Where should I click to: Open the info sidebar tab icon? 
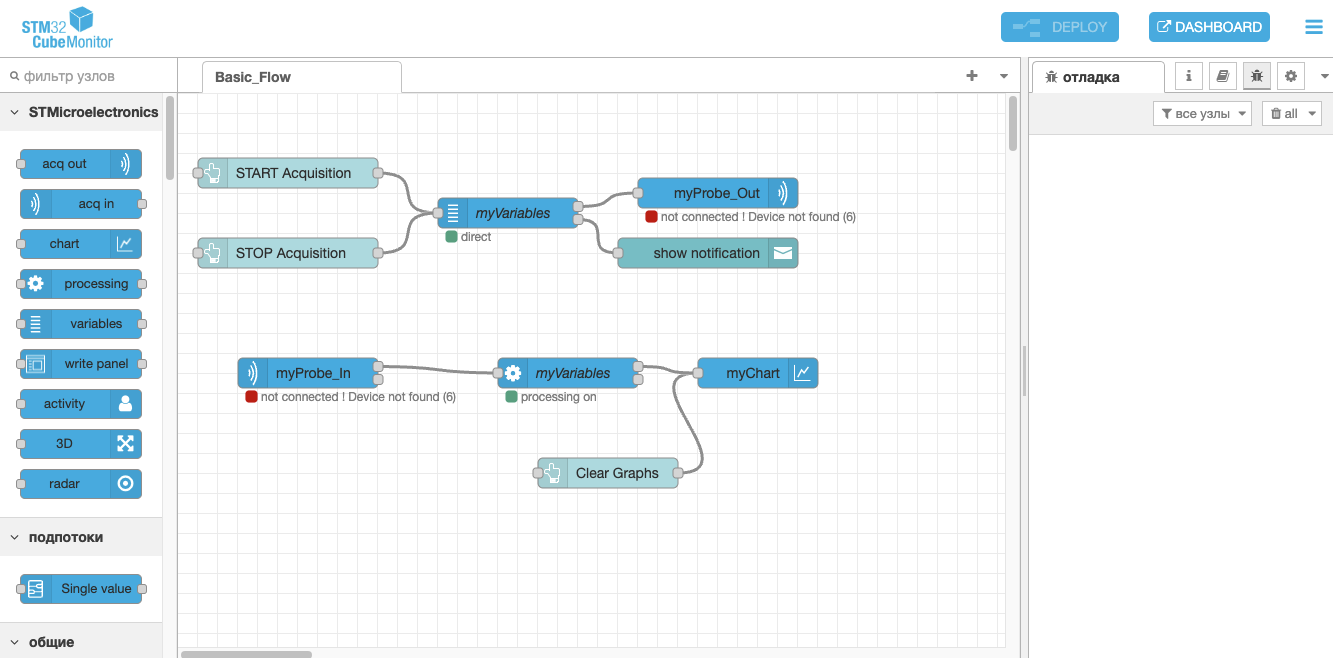click(x=1188, y=76)
